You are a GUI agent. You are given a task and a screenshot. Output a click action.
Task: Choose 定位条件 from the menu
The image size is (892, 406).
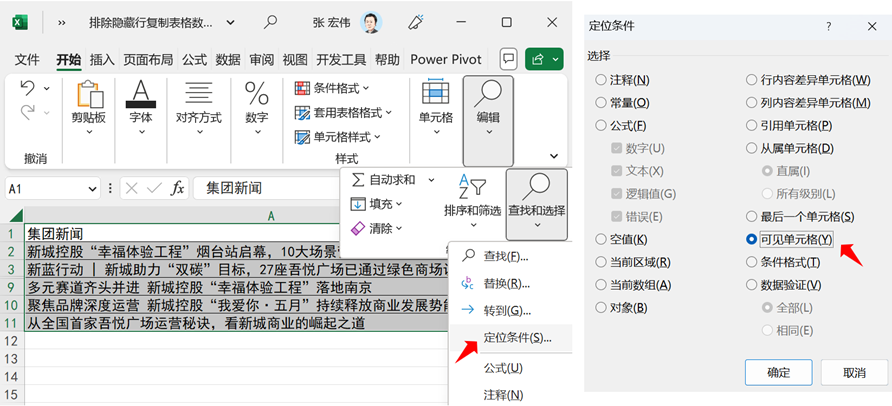[516, 337]
